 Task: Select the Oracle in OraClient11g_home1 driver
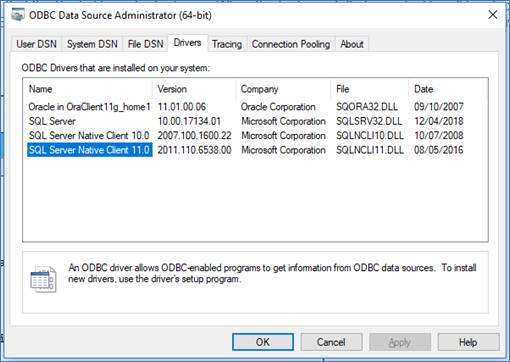click(x=89, y=107)
